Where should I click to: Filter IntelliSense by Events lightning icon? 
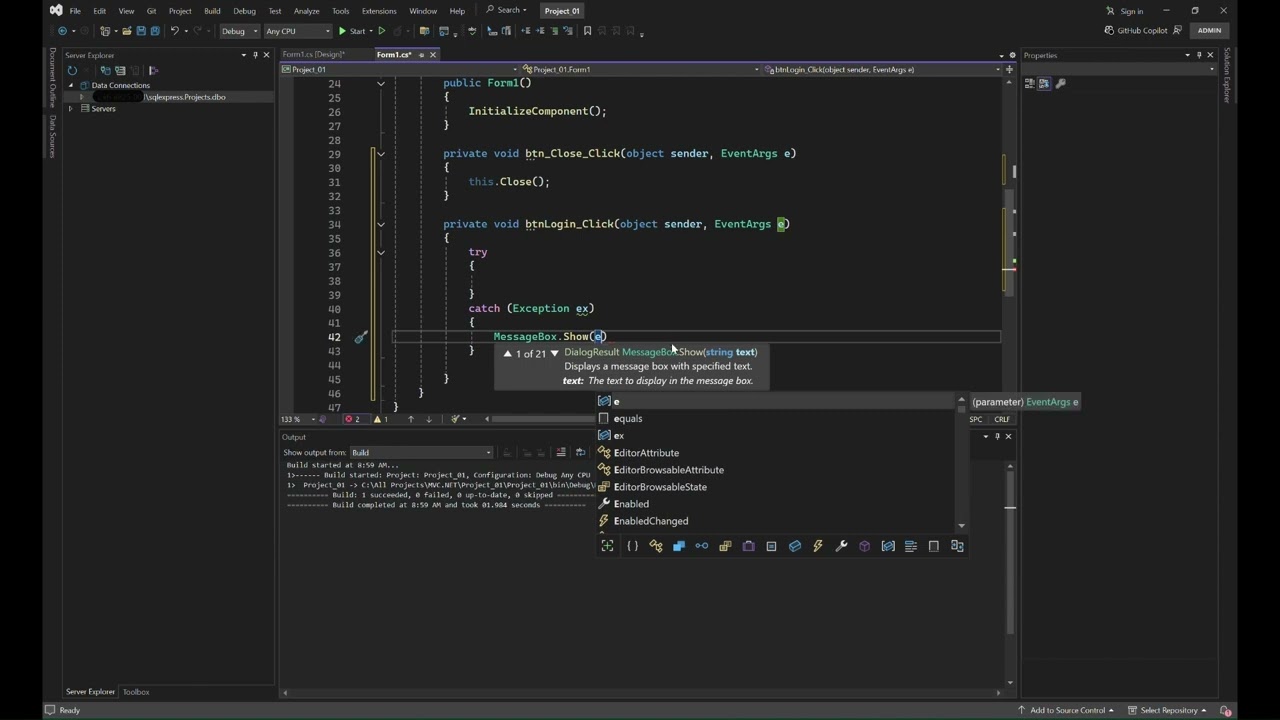coord(818,546)
